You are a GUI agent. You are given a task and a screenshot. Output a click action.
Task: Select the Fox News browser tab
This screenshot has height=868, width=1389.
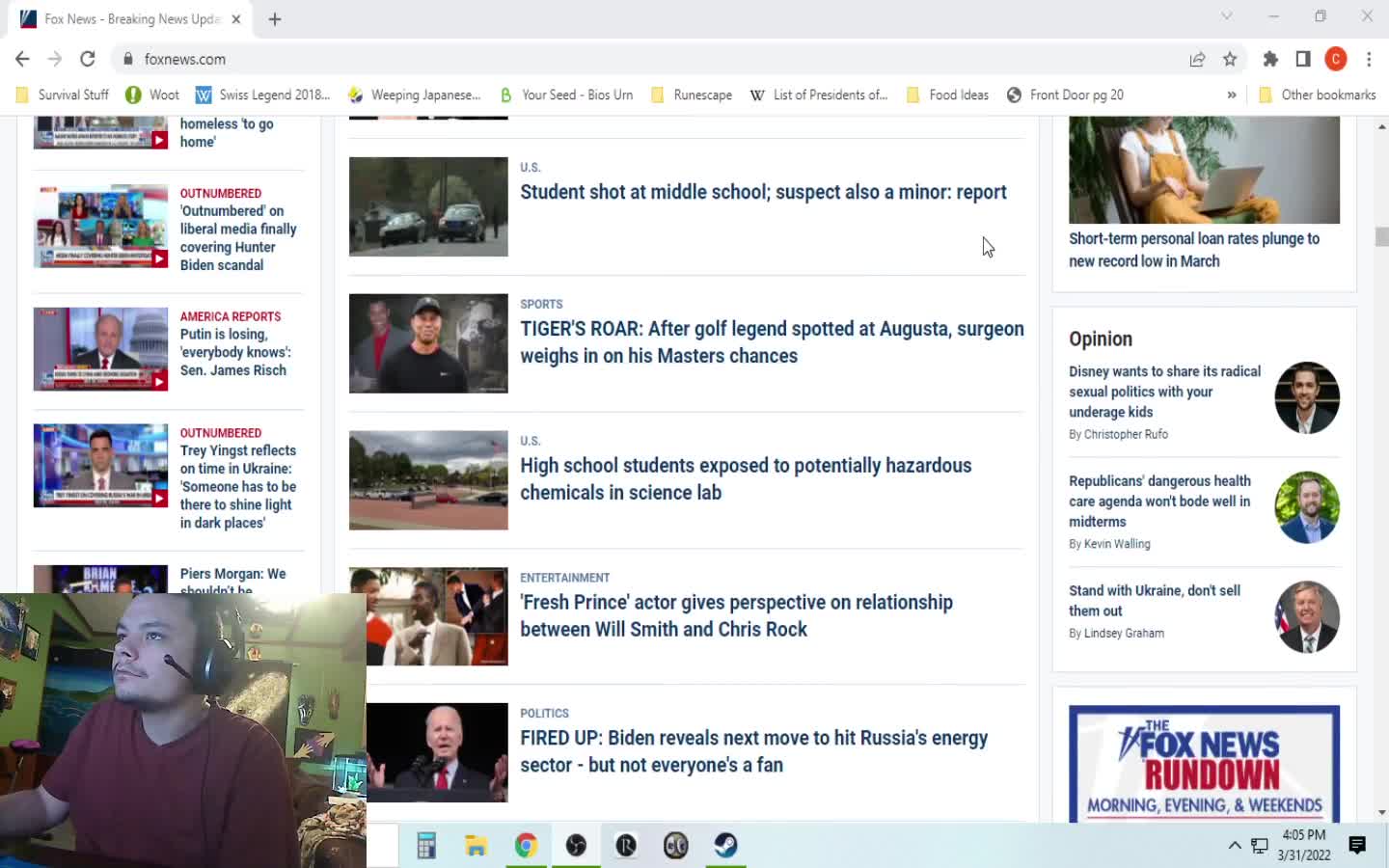point(131,19)
